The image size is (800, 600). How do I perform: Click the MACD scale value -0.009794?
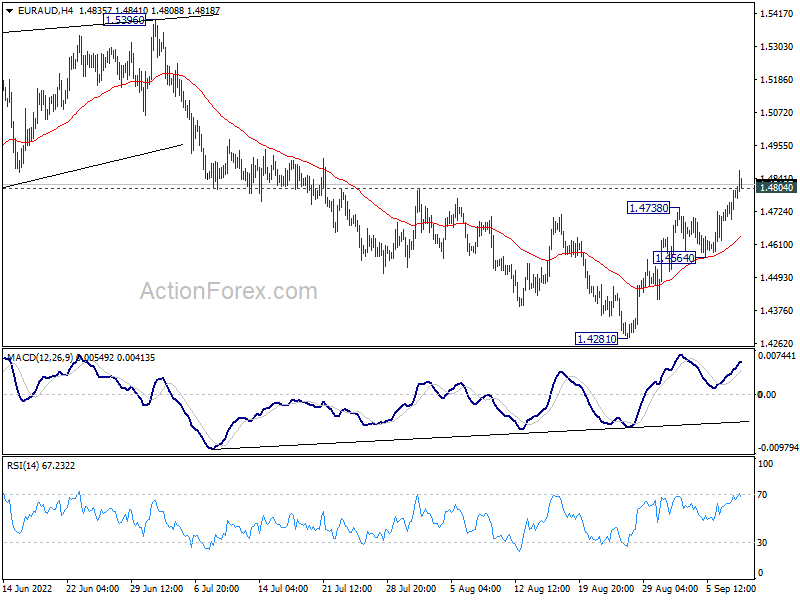click(778, 447)
